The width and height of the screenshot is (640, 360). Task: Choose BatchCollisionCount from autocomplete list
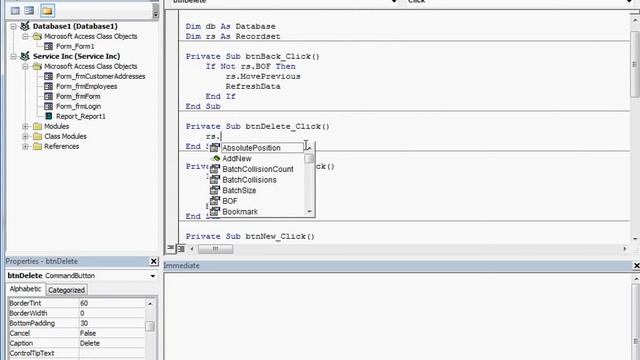point(256,169)
